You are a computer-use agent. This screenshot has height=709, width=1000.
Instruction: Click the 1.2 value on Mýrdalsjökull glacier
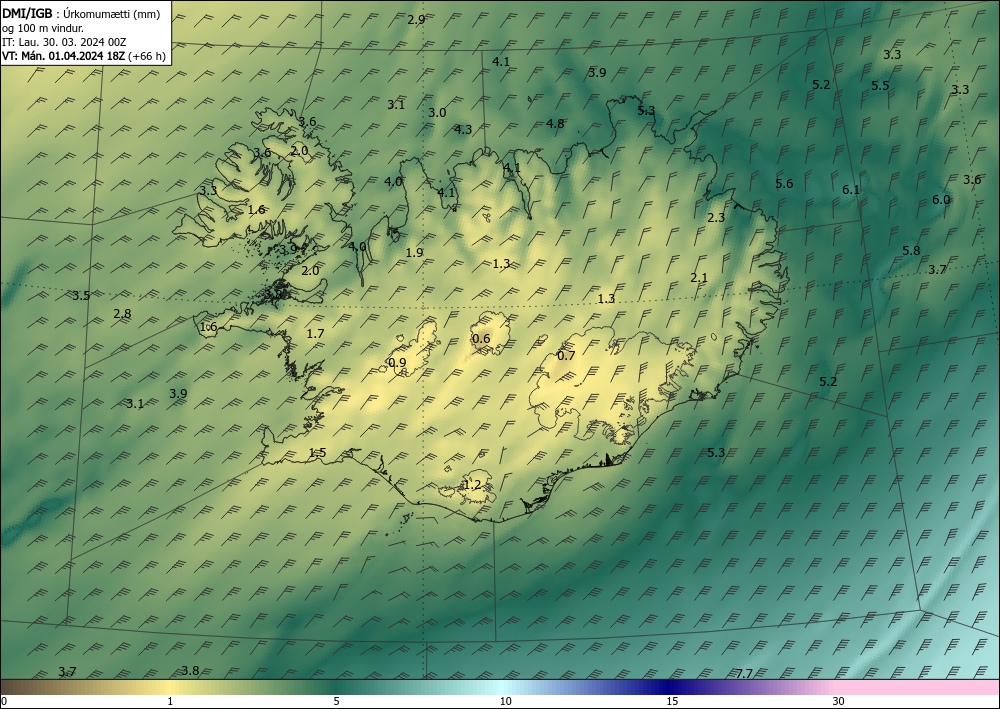coord(471,485)
